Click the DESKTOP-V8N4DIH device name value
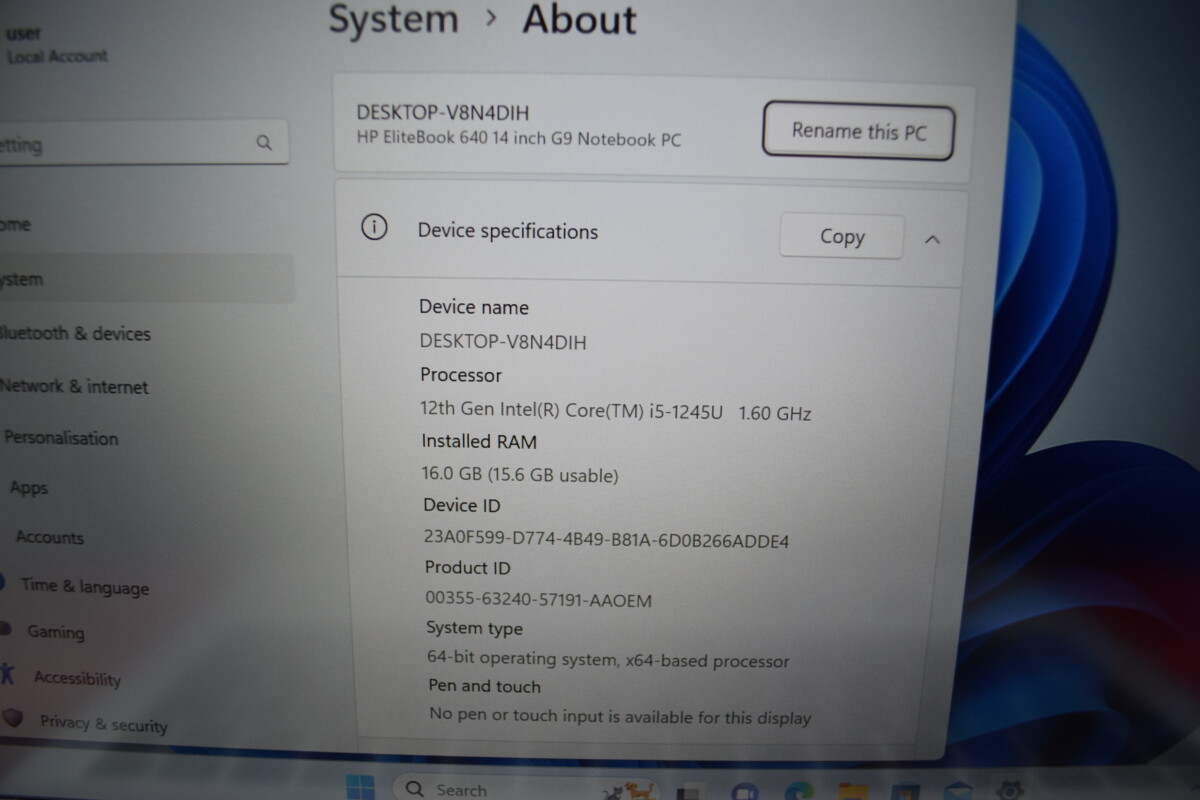1200x800 pixels. point(503,342)
